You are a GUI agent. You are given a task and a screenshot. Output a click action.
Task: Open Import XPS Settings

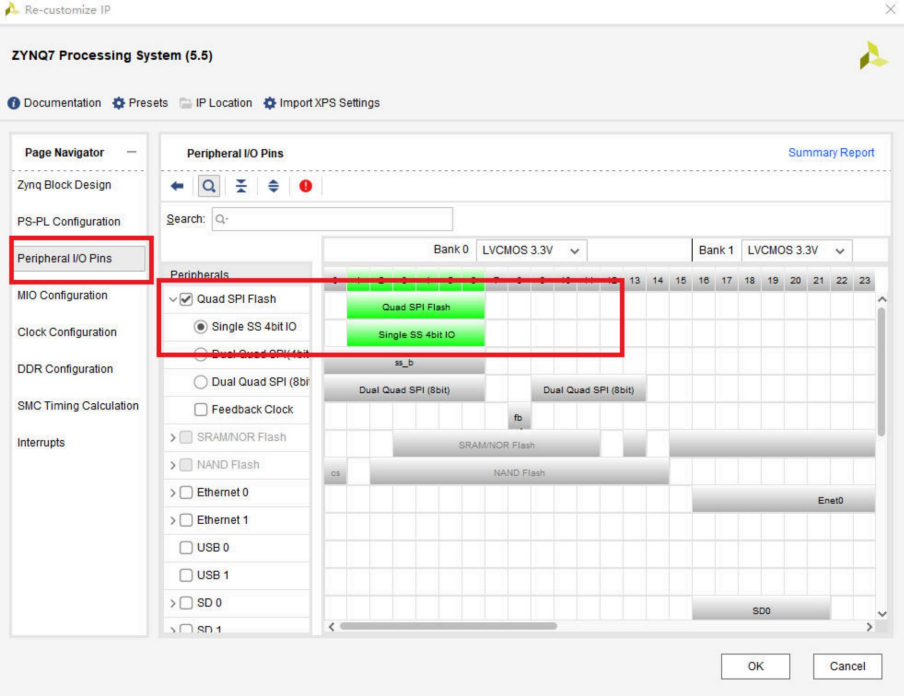click(321, 103)
